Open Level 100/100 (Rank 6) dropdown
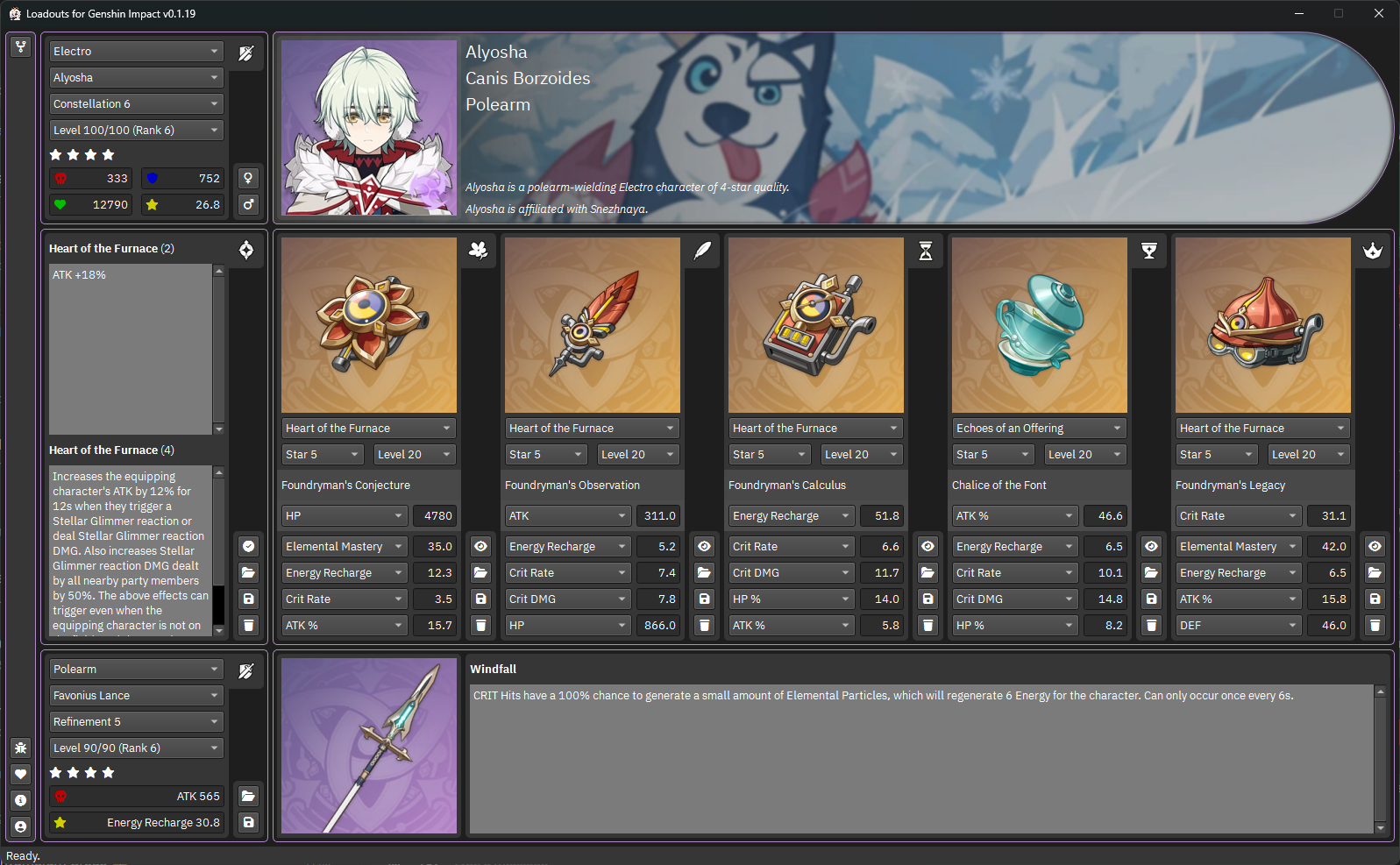The height and width of the screenshot is (865, 1400). tap(137, 131)
